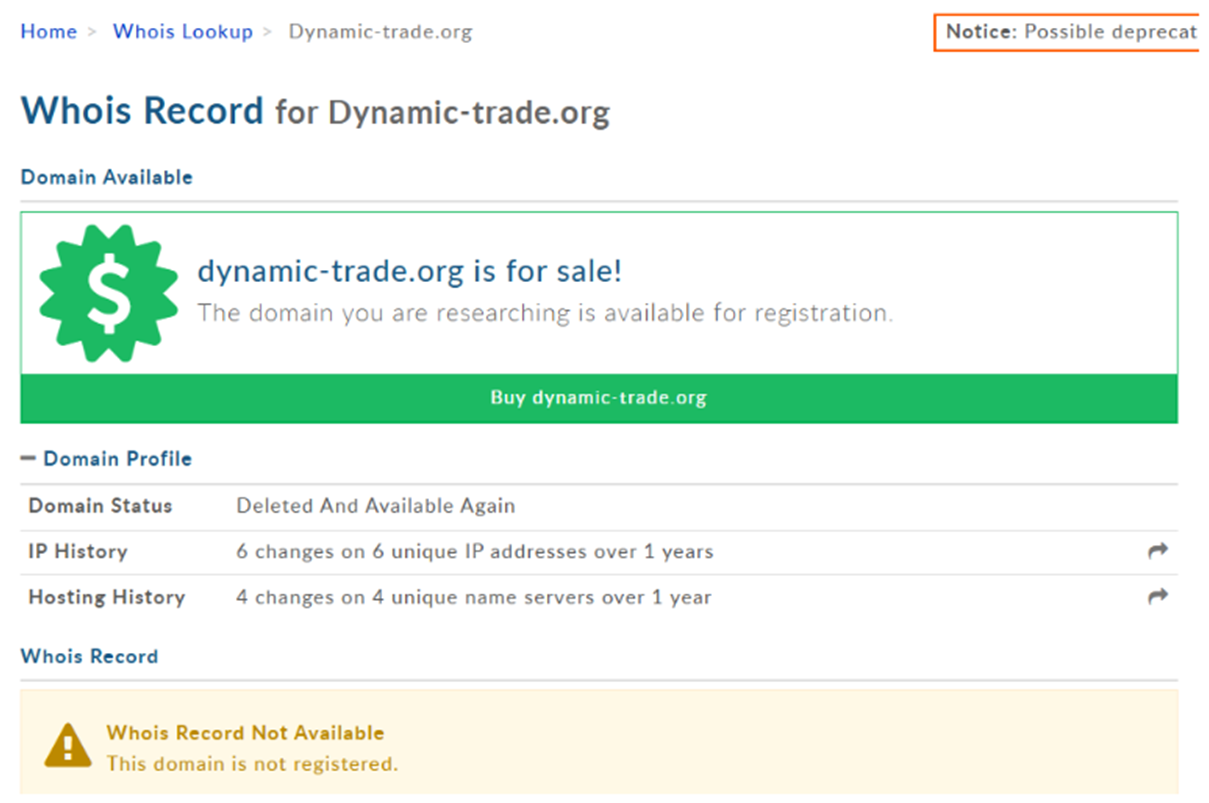This screenshot has width=1209, height=803.
Task: Open the Notice about possible deprecation
Action: [1068, 31]
